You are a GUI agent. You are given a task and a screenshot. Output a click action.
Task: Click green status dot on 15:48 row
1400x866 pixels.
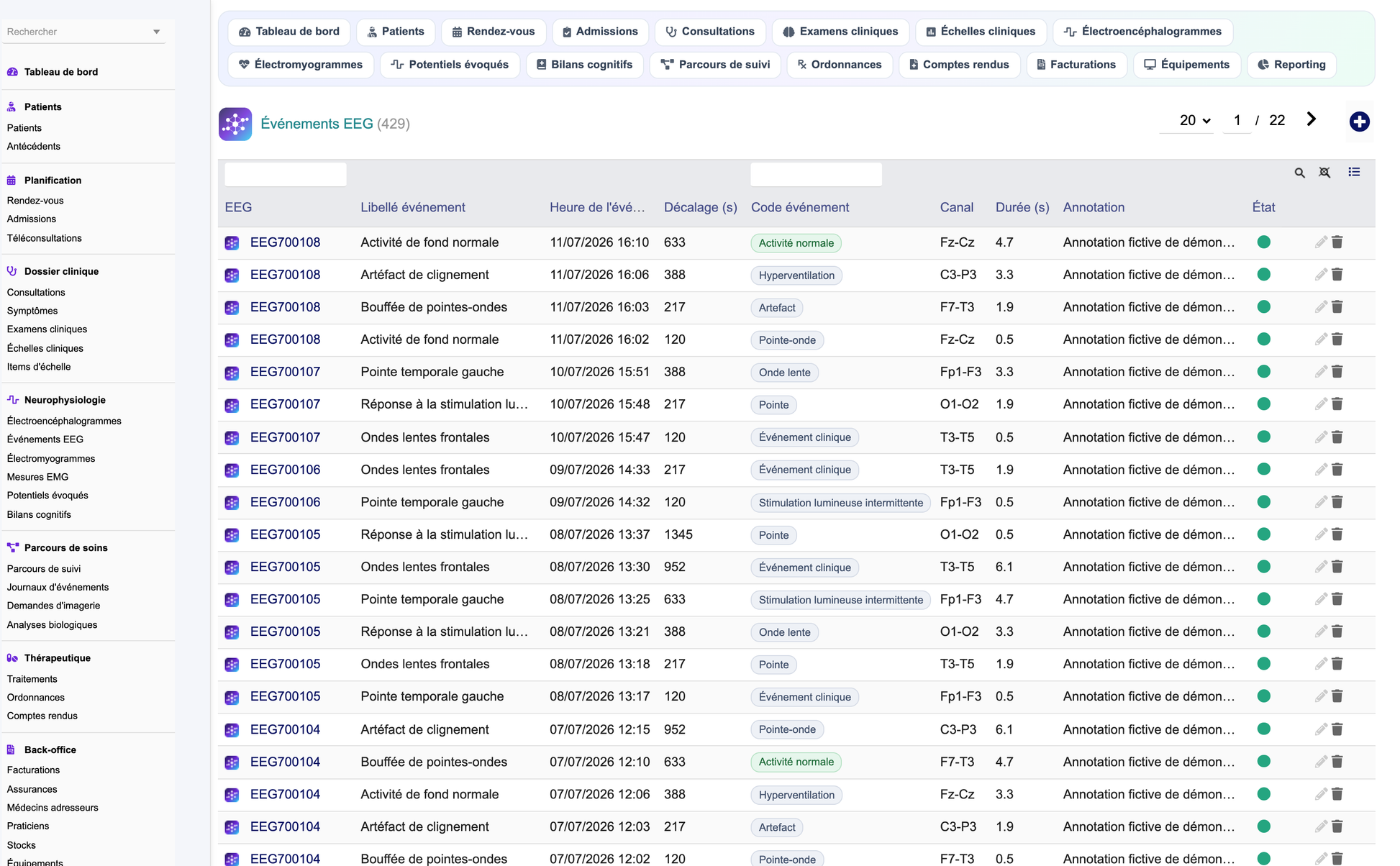click(x=1263, y=404)
